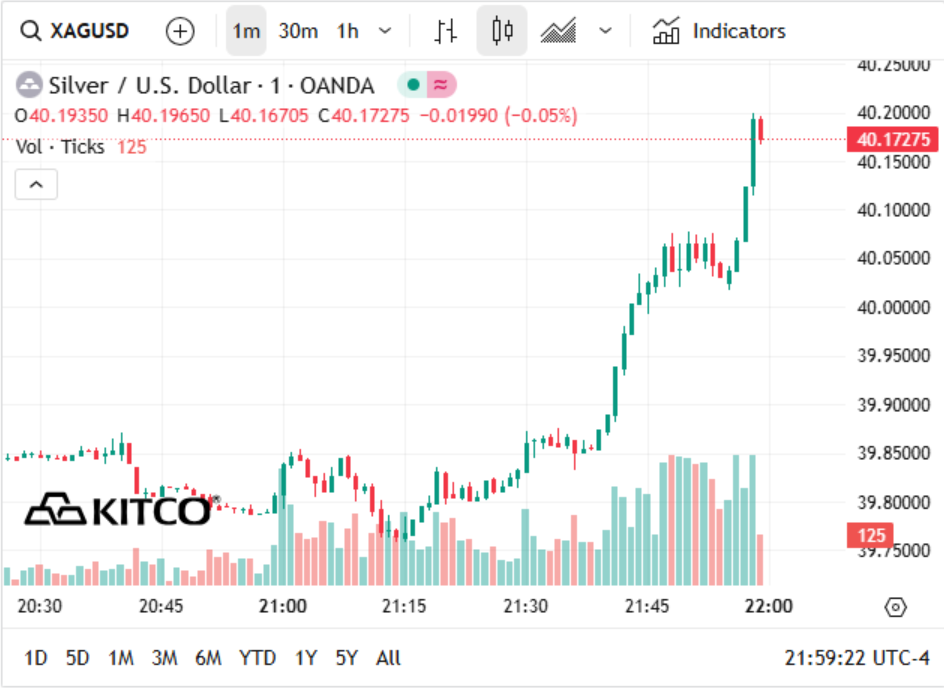Select the YTD date range
Screen dimensions: 944x688
pos(257,658)
